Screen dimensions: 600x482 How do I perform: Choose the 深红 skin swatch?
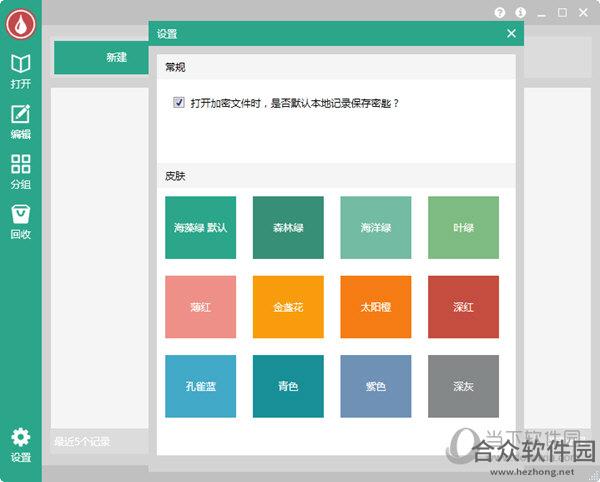coord(463,307)
